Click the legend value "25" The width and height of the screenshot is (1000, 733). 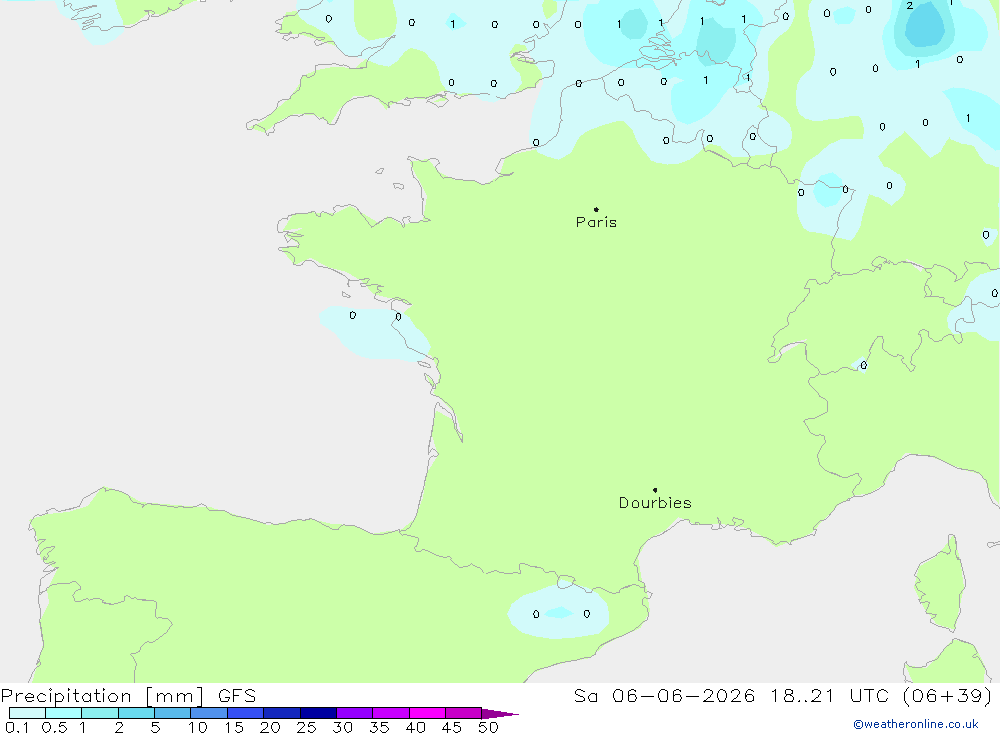(307, 727)
